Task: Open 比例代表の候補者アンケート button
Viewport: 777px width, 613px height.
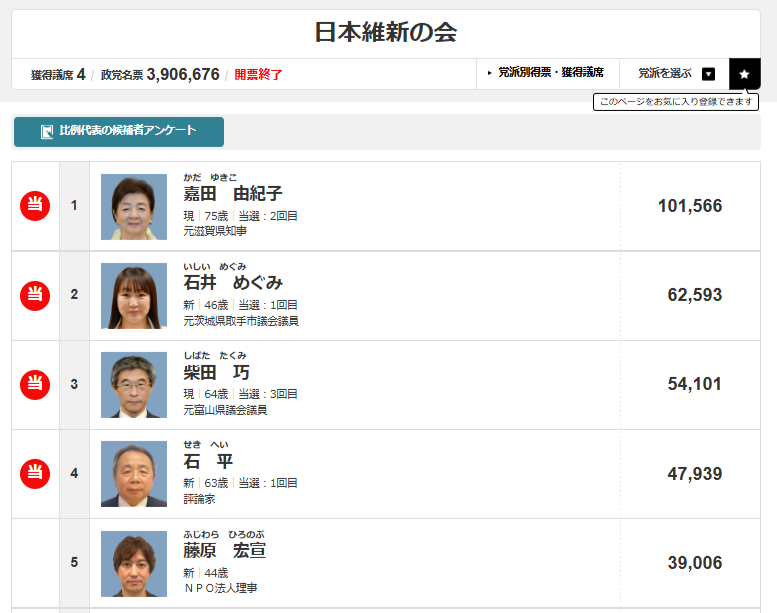Action: coord(119,131)
